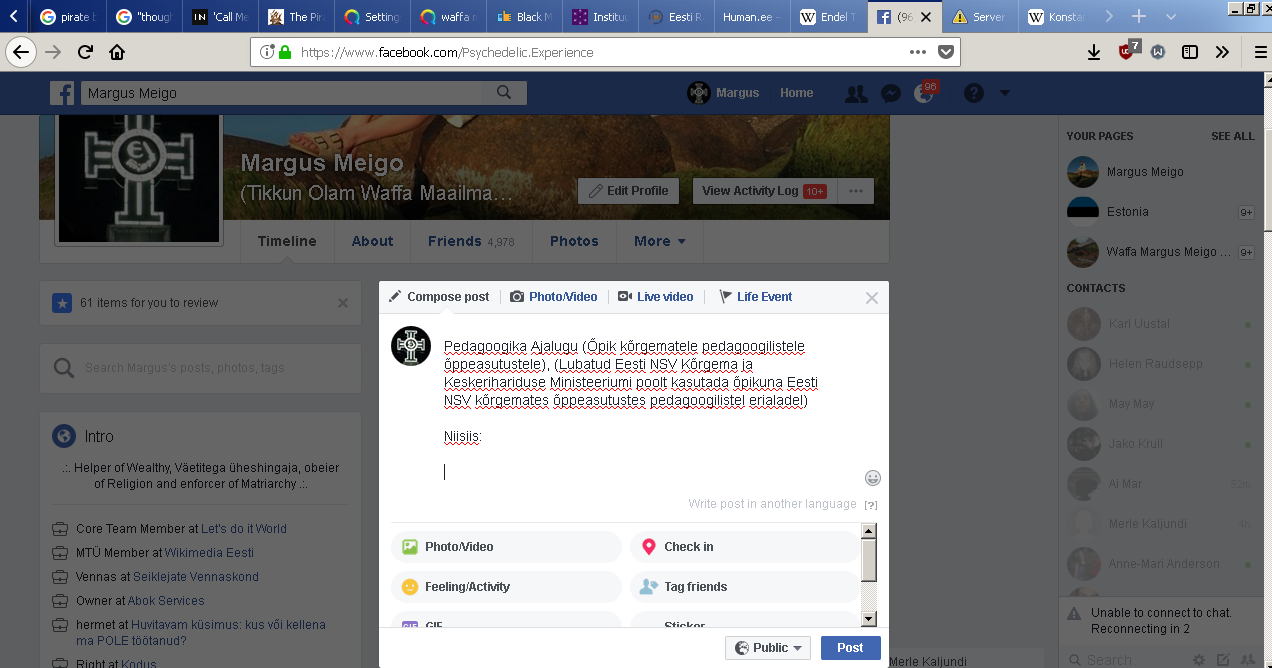Reload the page with the refresh icon
The image size is (1272, 668).
click(86, 52)
